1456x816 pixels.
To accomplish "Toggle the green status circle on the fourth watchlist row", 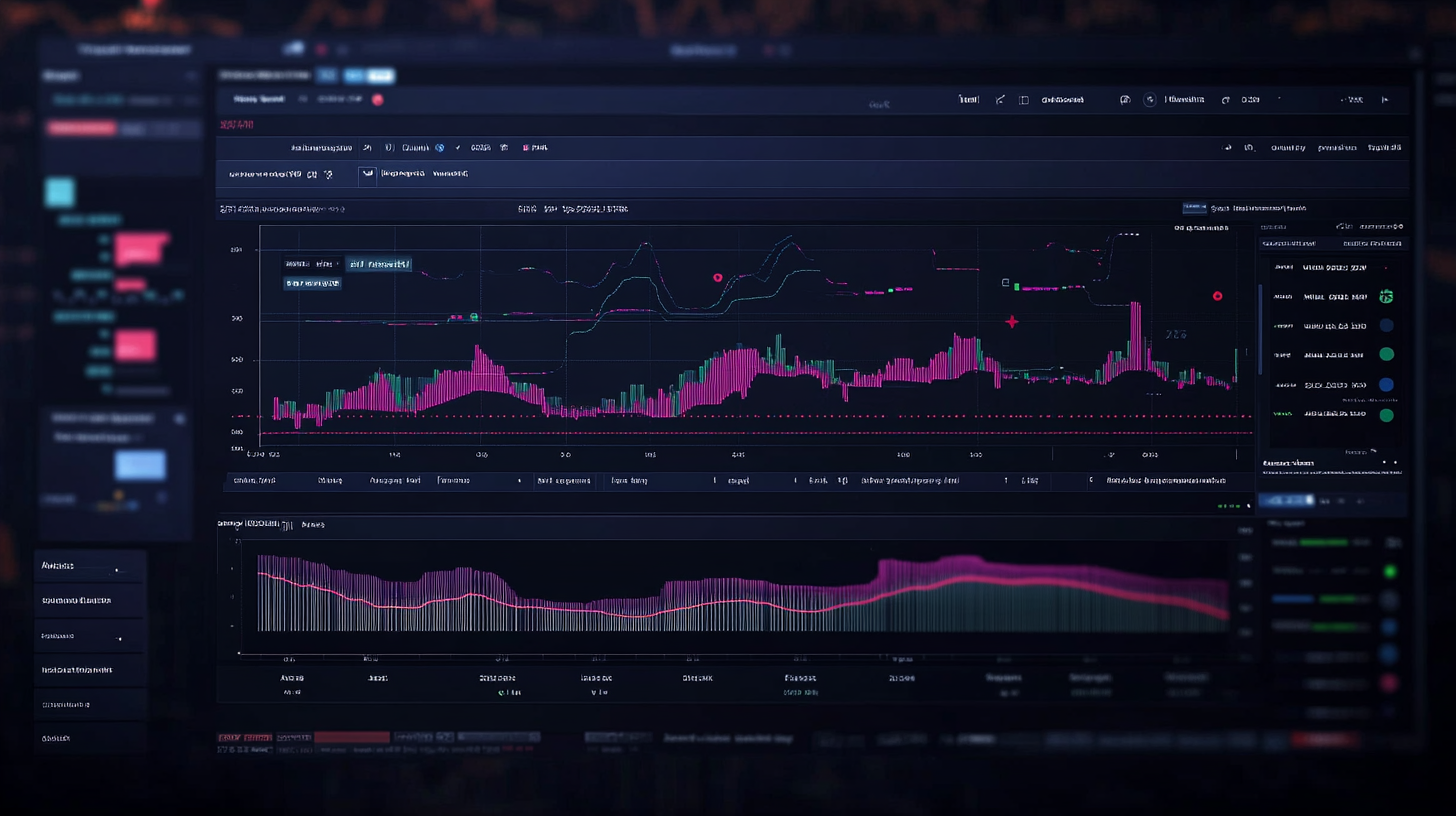I will point(1386,354).
